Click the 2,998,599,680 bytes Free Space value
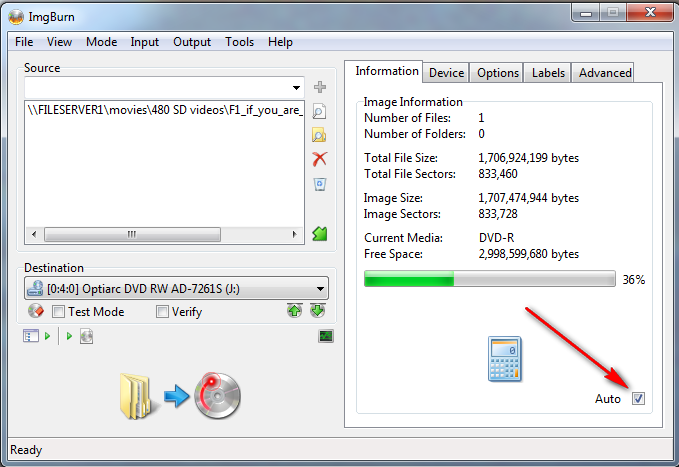Viewport: 679px width, 467px height. (x=528, y=254)
